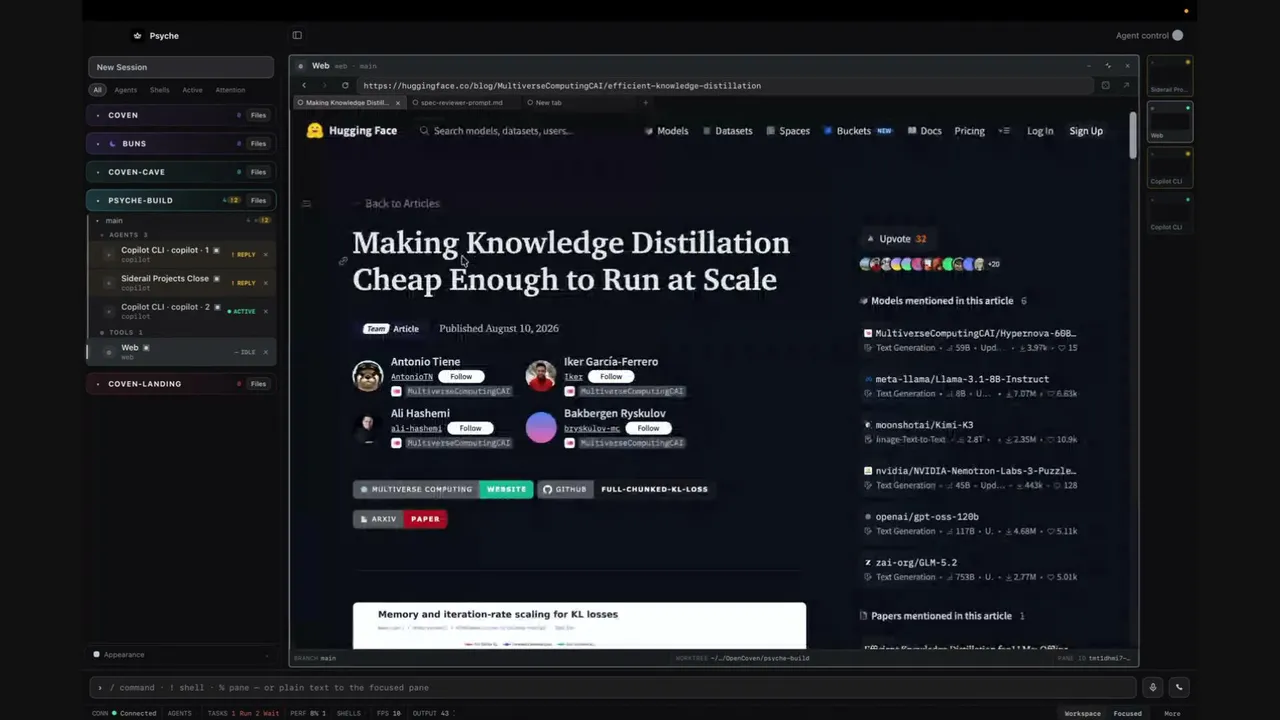
Task: Click the Hugging Face logo
Action: (351, 131)
